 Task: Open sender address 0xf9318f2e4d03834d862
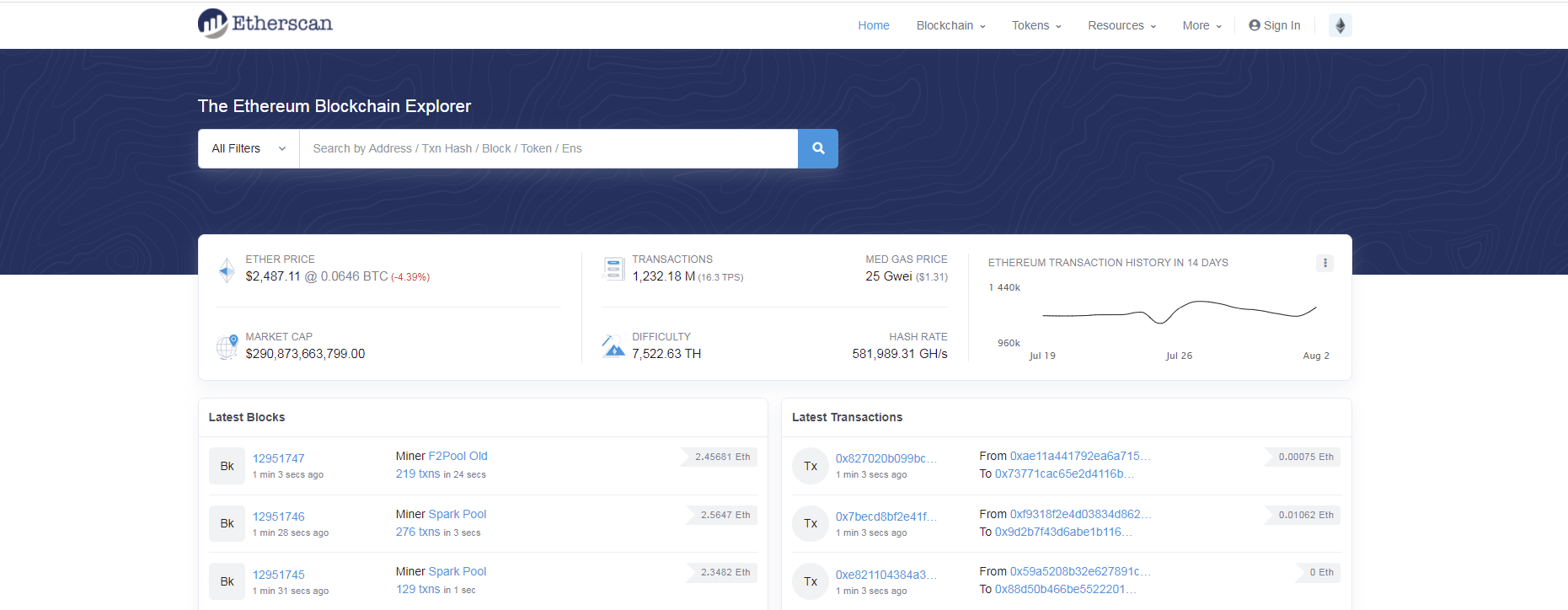pos(1080,514)
